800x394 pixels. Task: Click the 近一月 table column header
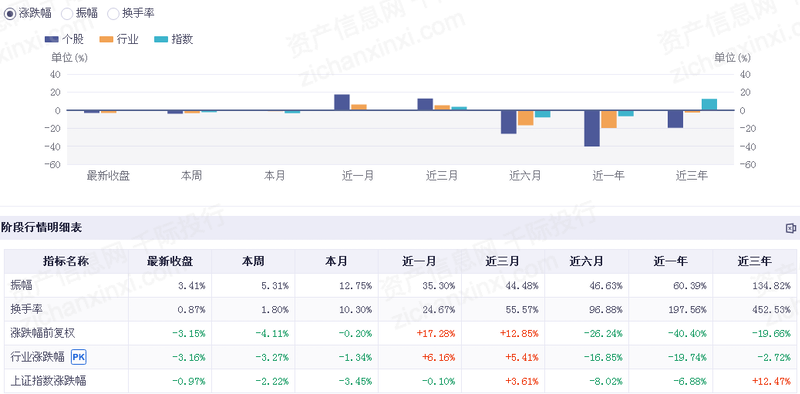tap(419, 261)
